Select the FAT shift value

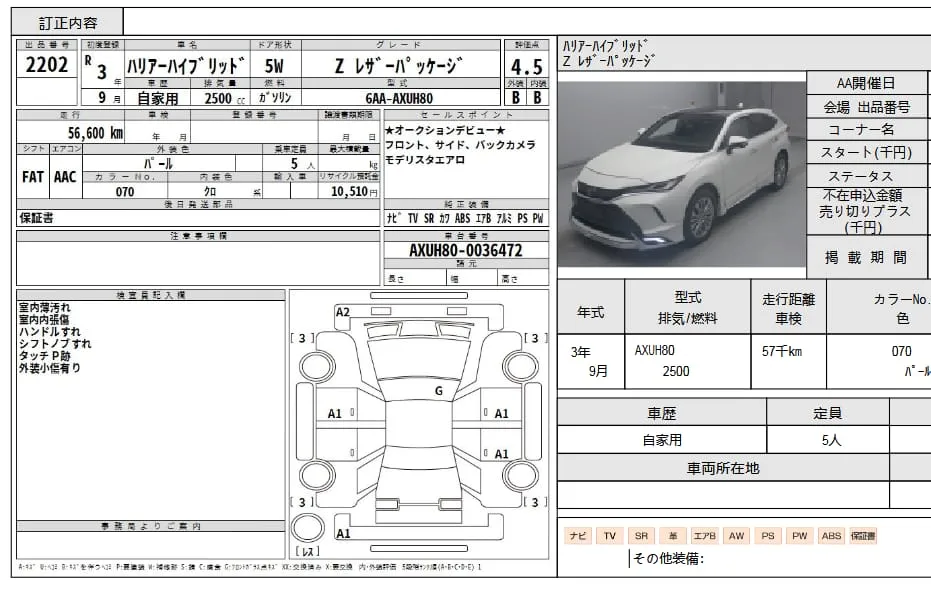pos(33,177)
